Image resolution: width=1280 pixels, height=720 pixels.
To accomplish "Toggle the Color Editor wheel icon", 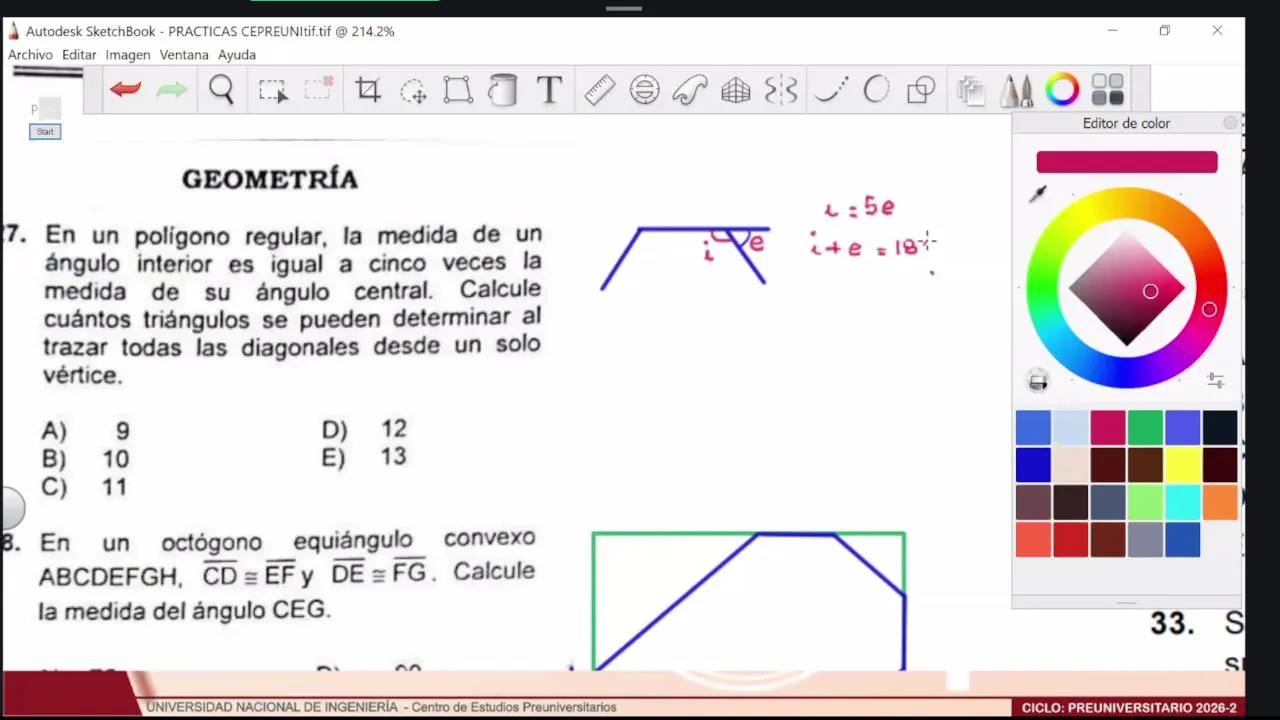I will pyautogui.click(x=1062, y=90).
